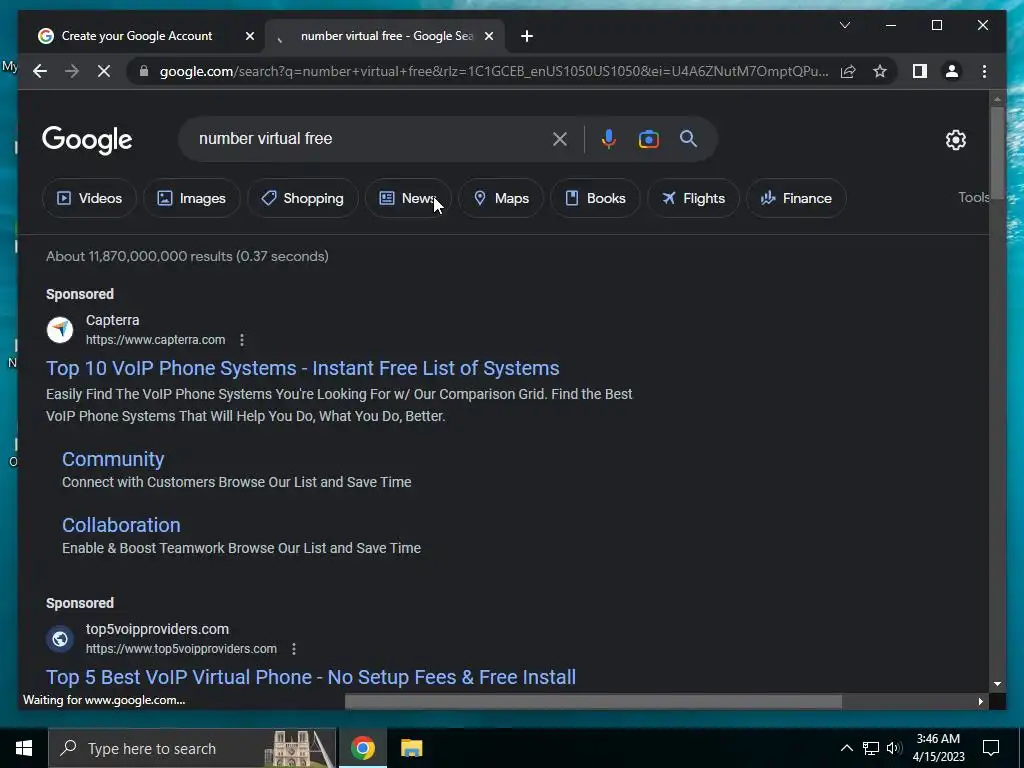Open File Explorer from the taskbar
1024x768 pixels.
tap(411, 748)
